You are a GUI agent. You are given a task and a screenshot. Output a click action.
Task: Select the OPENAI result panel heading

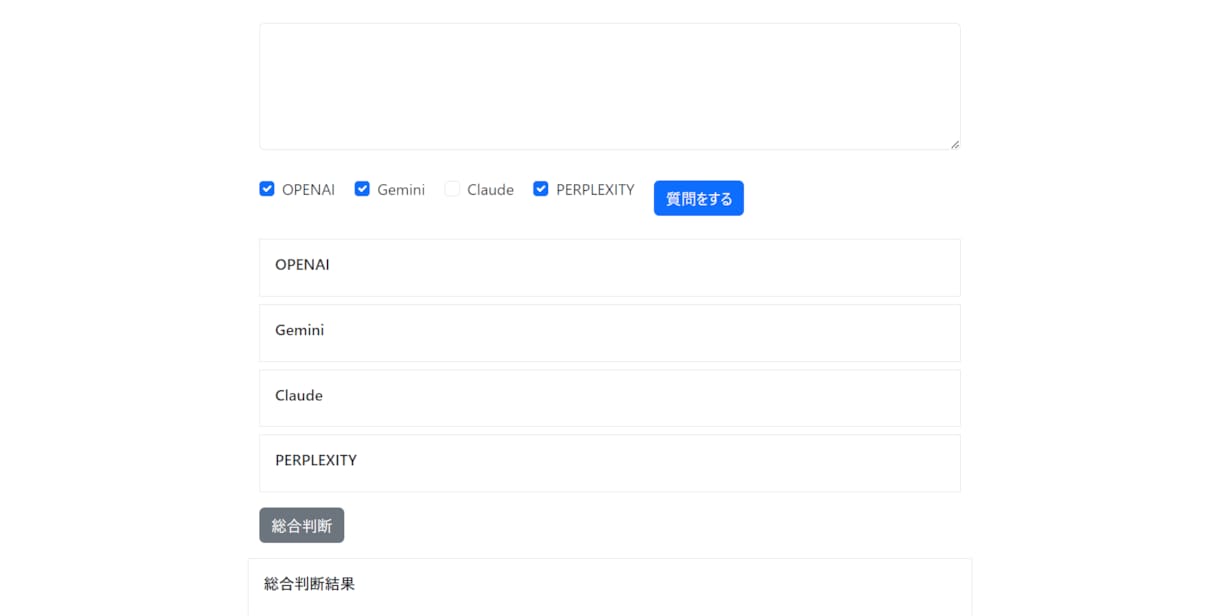[x=302, y=265]
